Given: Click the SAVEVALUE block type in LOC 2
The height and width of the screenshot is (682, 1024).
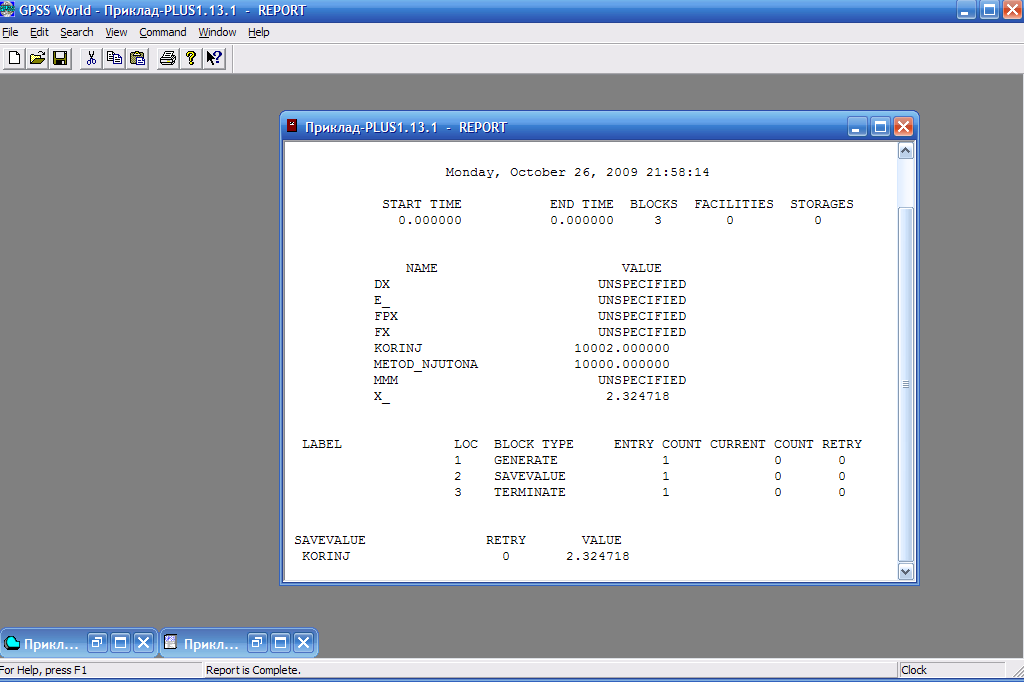Looking at the screenshot, I should 530,476.
